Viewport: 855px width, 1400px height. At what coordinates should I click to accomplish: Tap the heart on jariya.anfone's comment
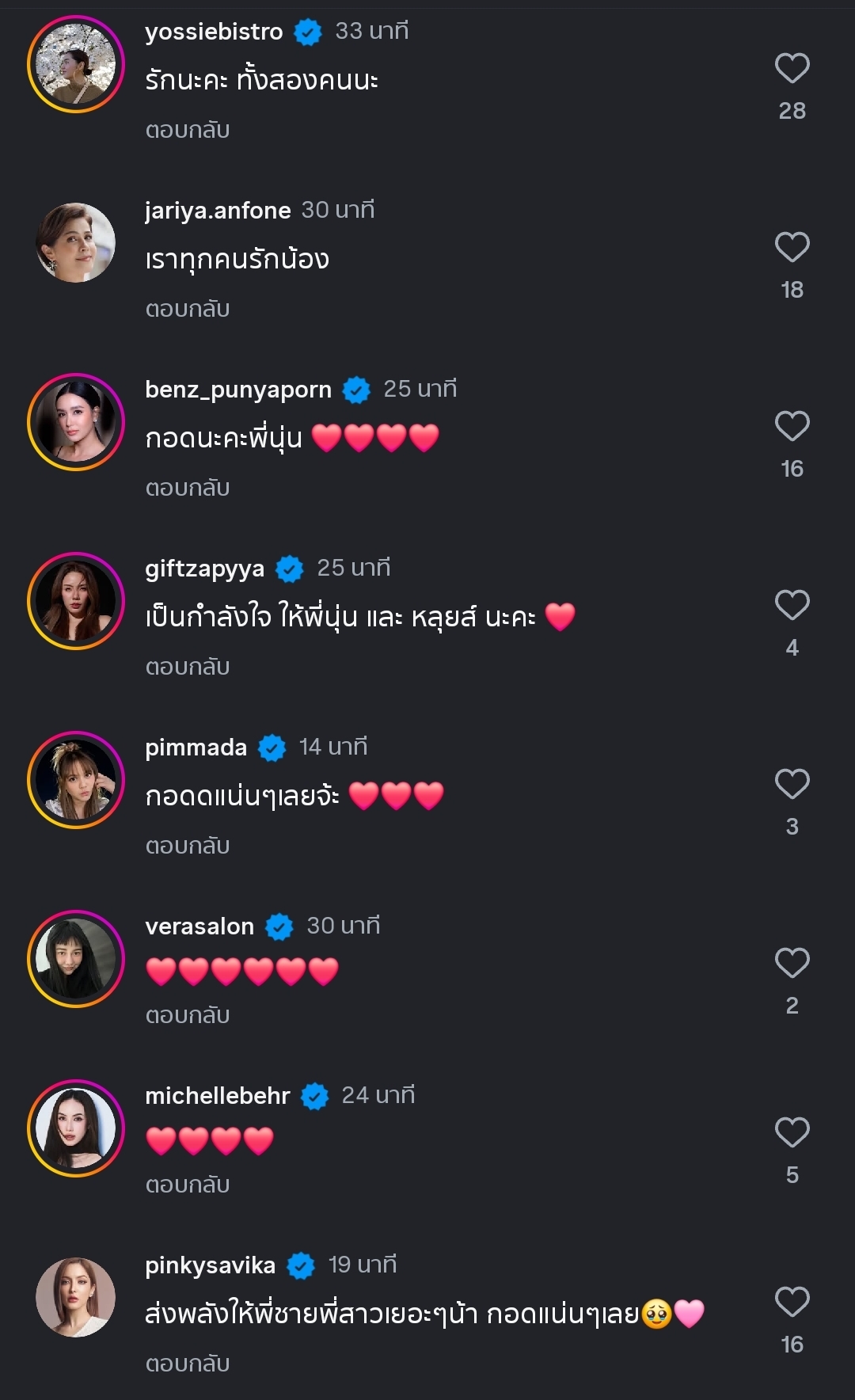click(x=792, y=247)
